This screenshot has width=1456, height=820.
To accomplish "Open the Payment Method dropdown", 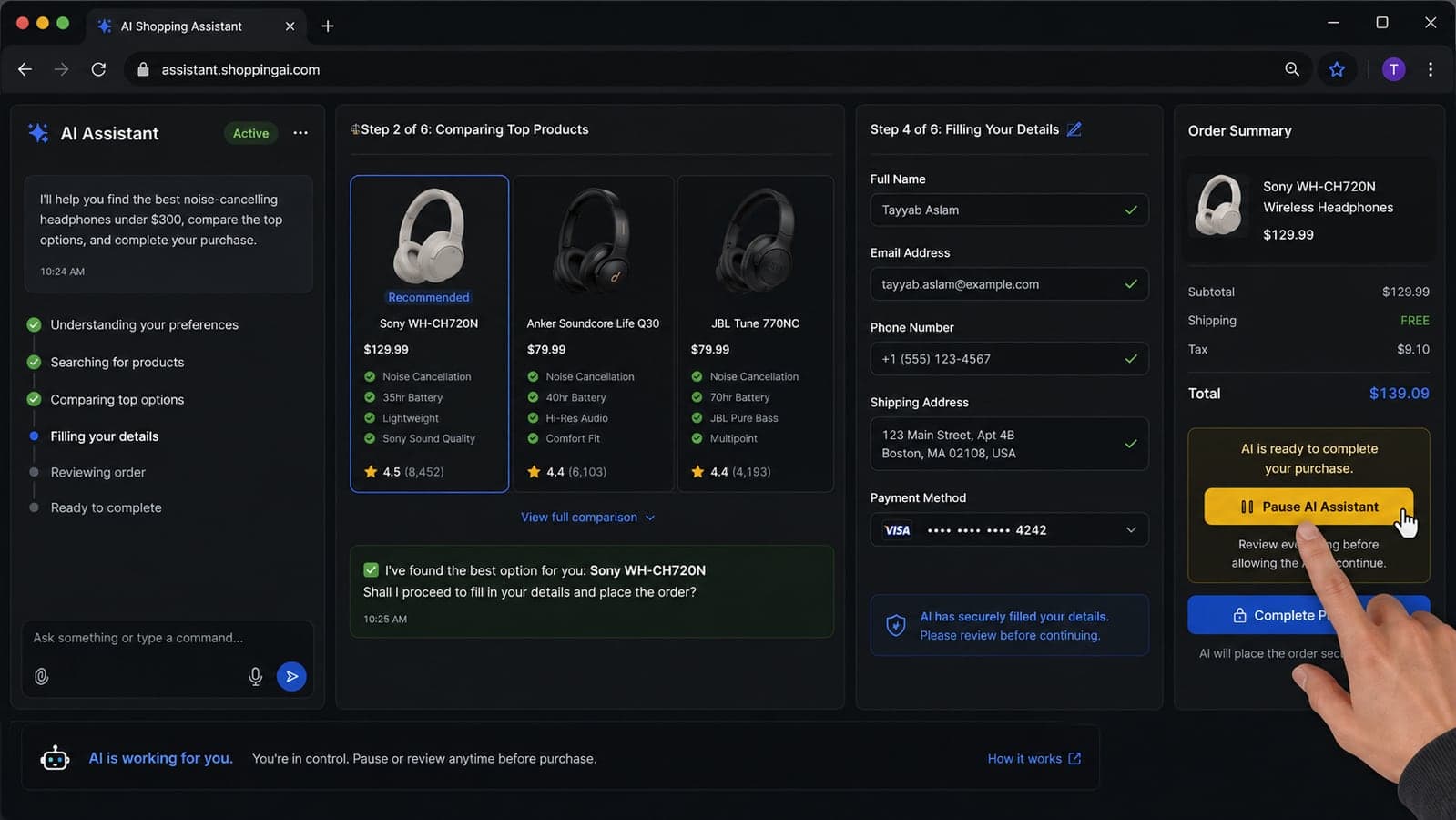I will coord(1009,530).
